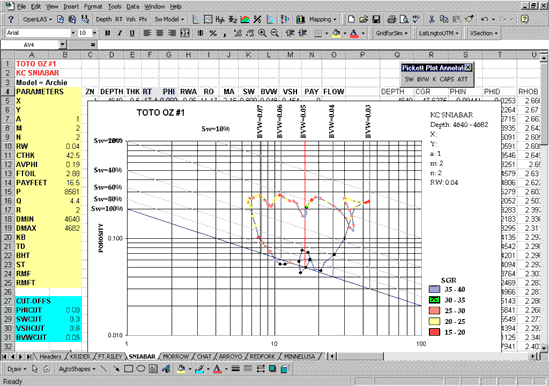Click the Zoom Out magnifier icon
This screenshot has height=386, width=549.
coord(275,33)
